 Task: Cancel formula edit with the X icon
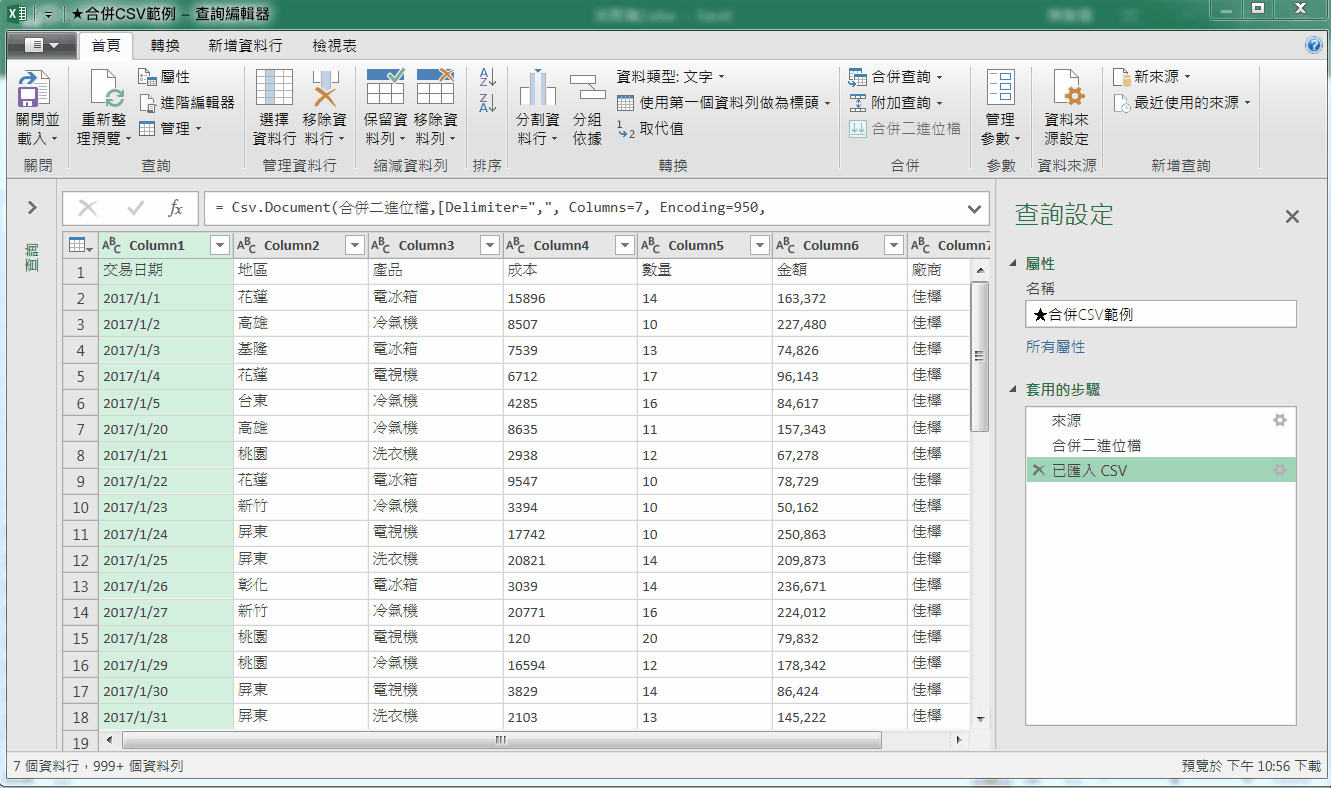88,209
